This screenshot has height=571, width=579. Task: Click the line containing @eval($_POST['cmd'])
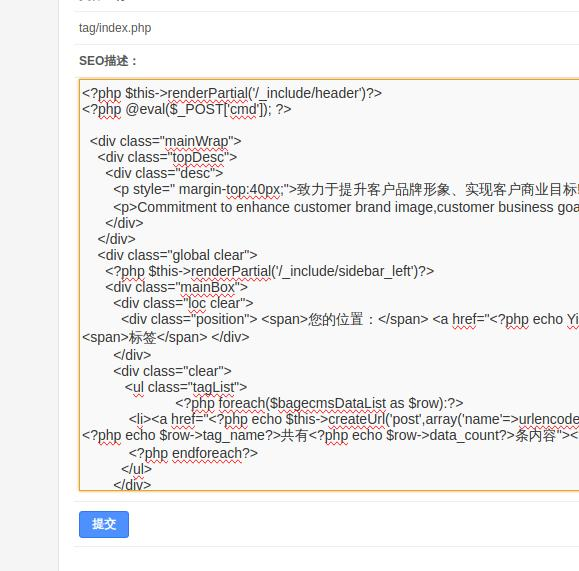pos(186,109)
